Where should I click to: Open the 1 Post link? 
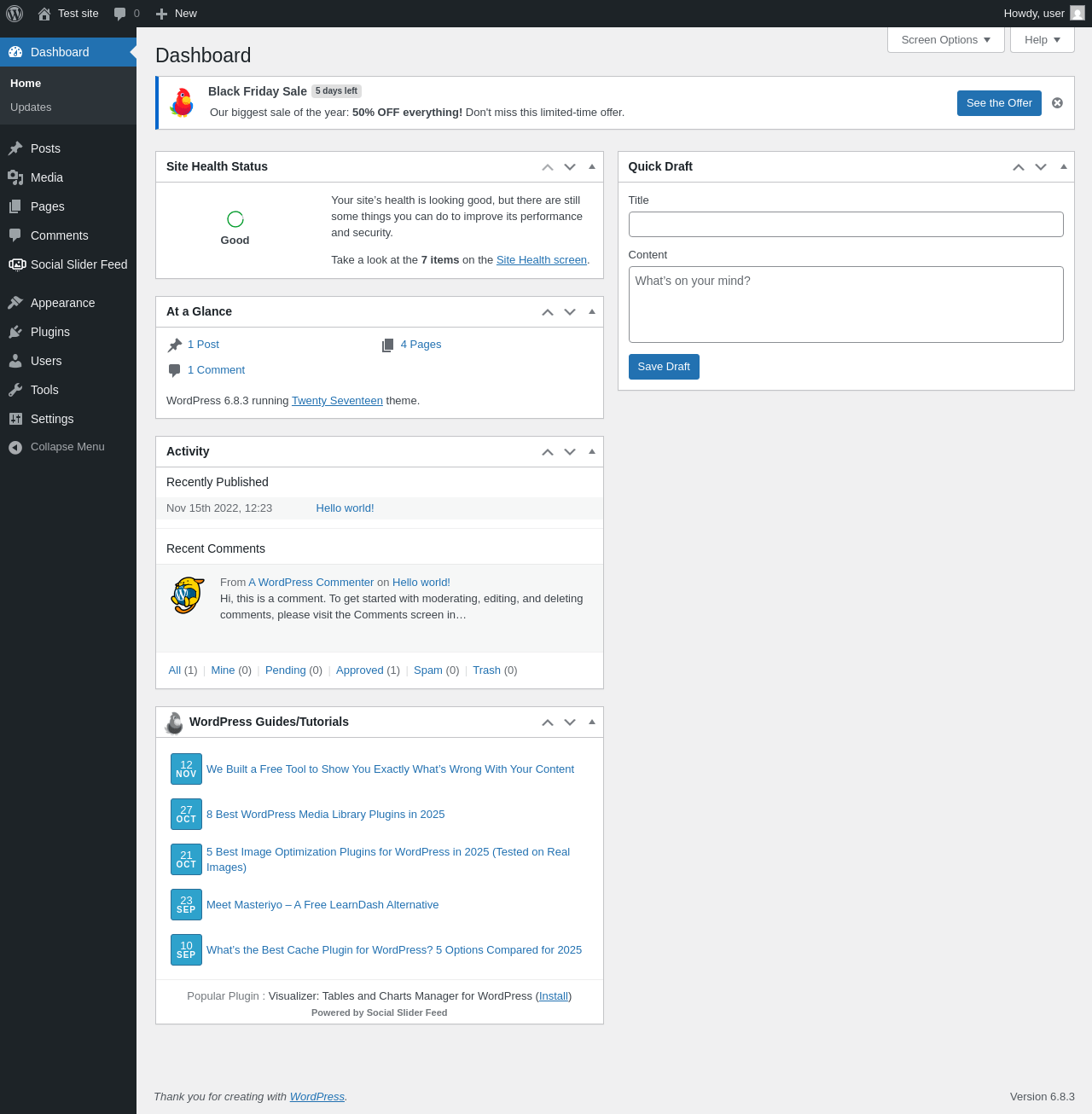[x=203, y=345]
